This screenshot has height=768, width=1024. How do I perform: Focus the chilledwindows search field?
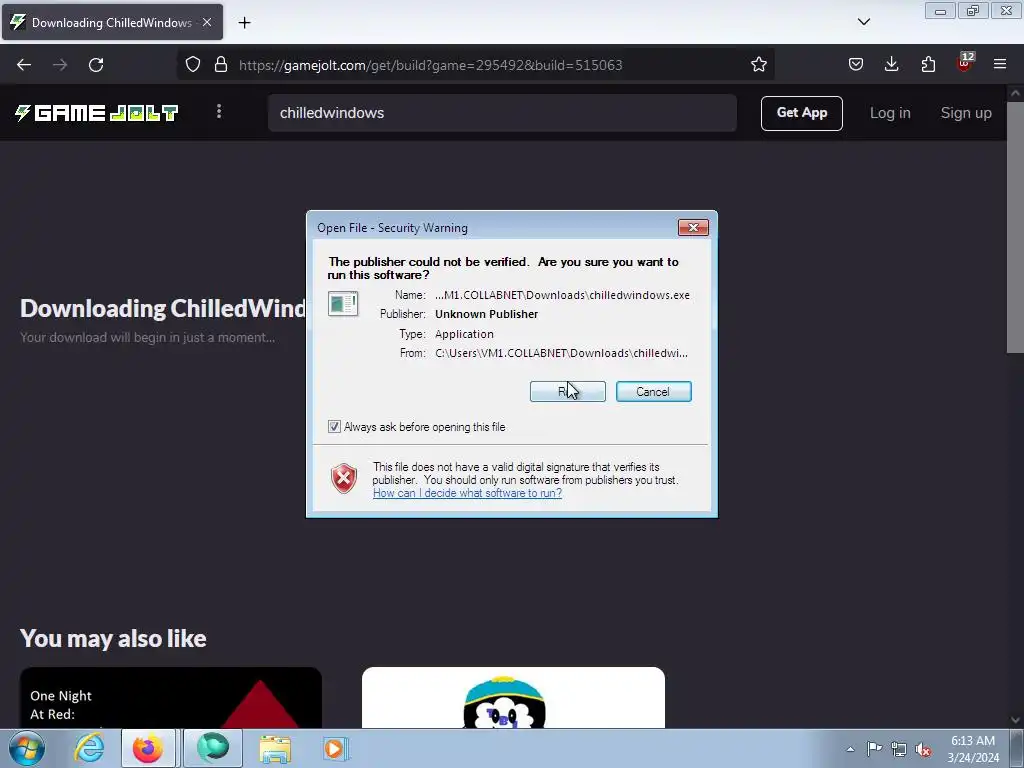coord(502,113)
